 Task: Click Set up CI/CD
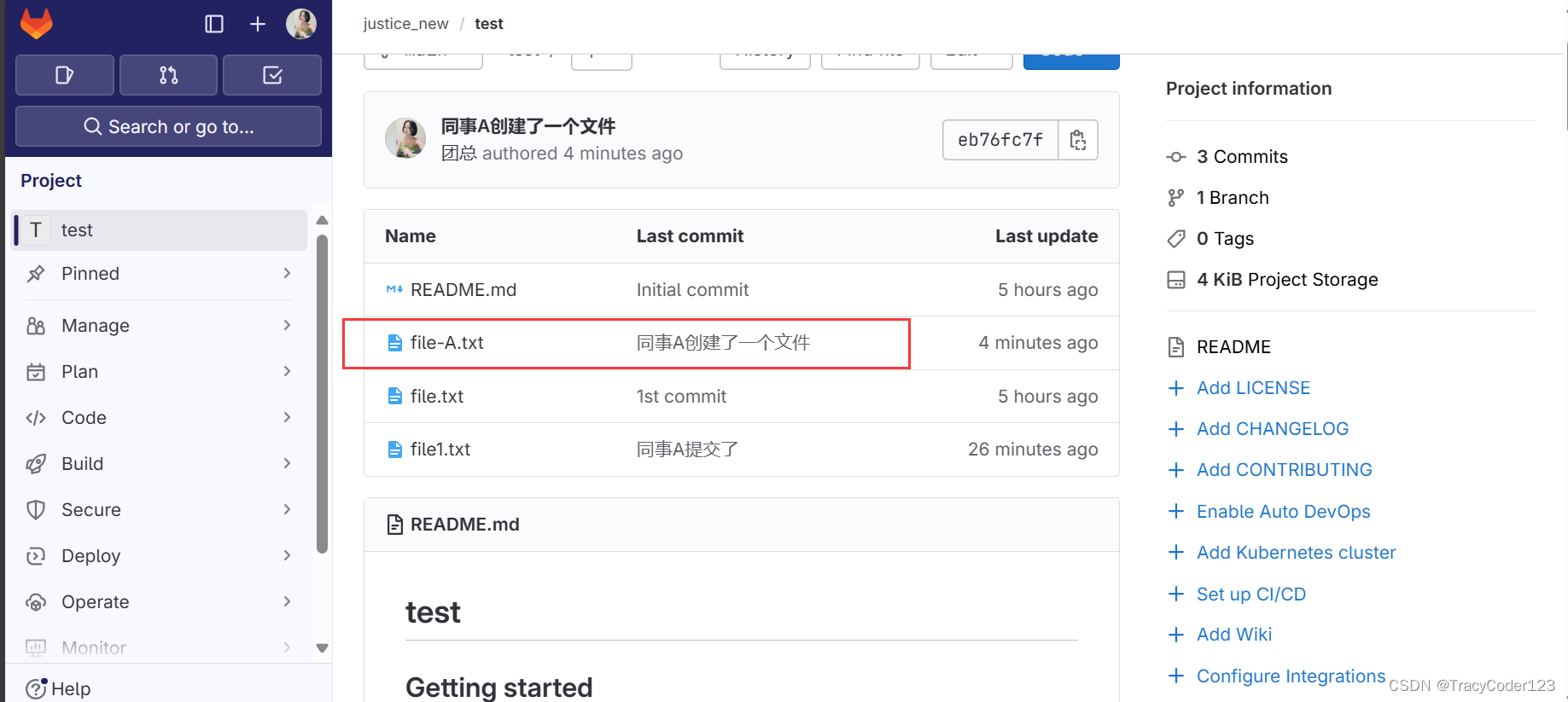1251,595
